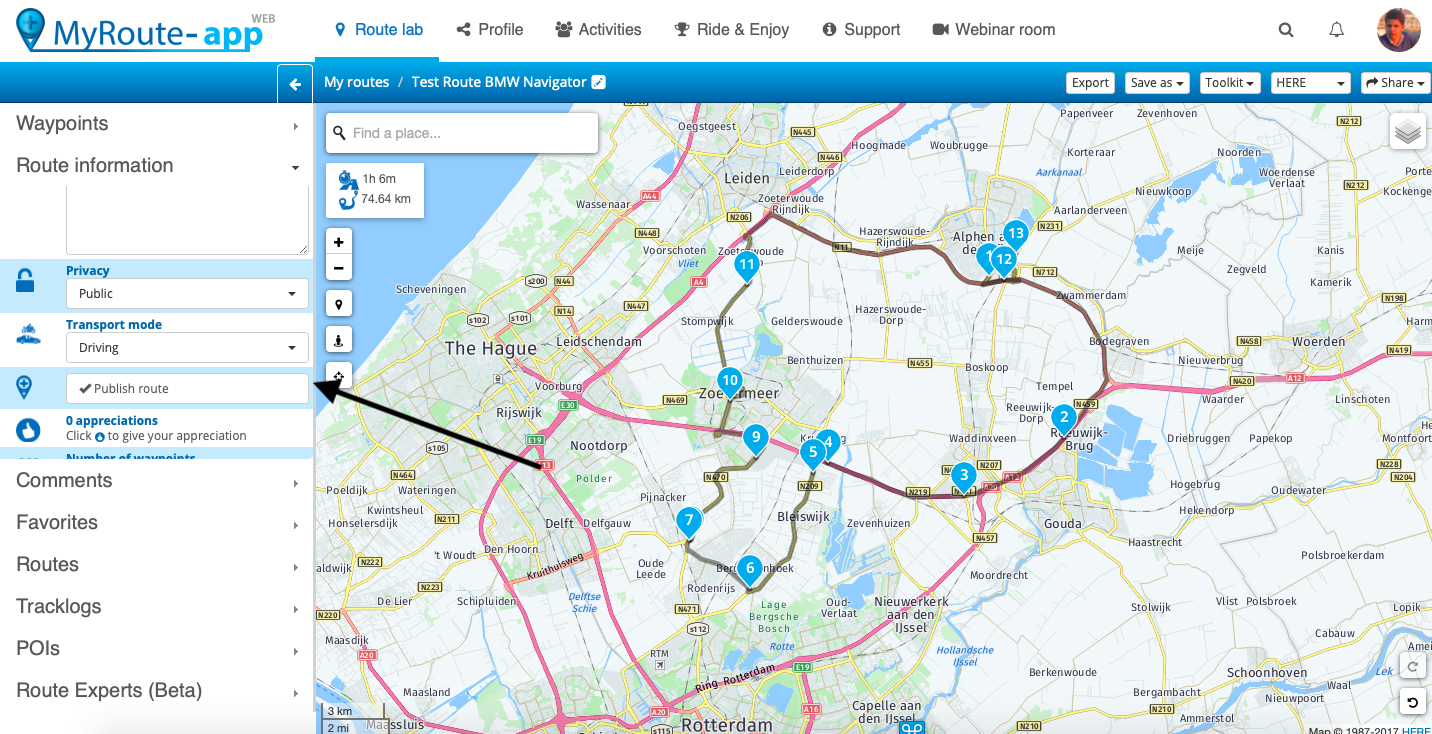
Task: Go to My routes breadcrumb
Action: (357, 82)
